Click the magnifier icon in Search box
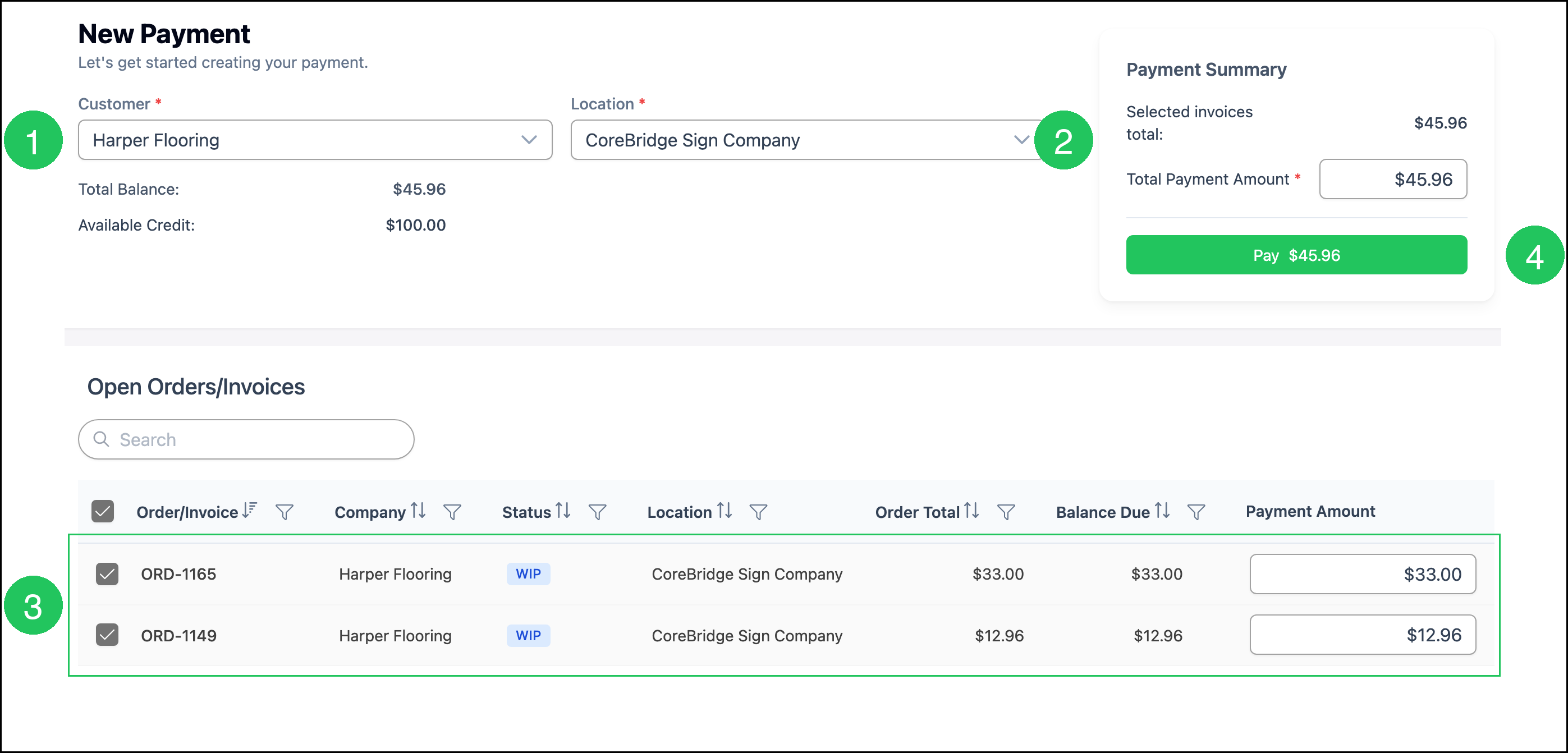 pos(101,439)
